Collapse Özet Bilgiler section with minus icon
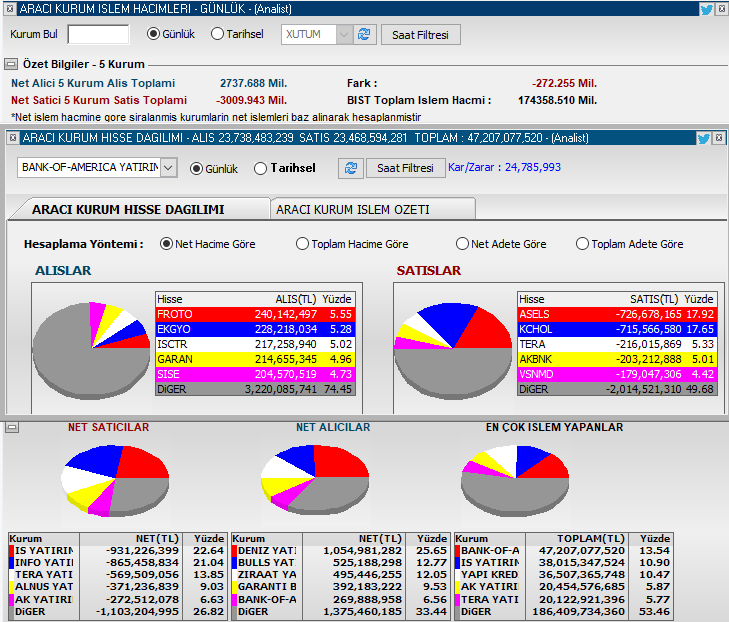Image resolution: width=729 pixels, height=622 pixels. point(11,64)
